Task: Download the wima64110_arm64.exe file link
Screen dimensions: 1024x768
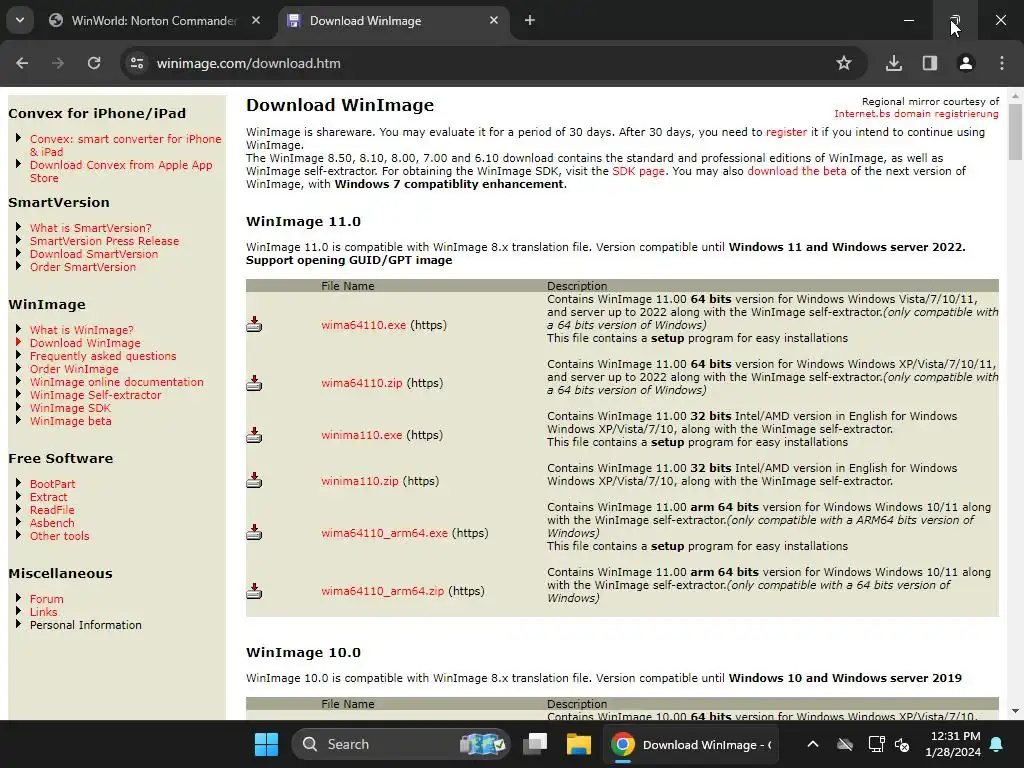Action: (x=384, y=532)
